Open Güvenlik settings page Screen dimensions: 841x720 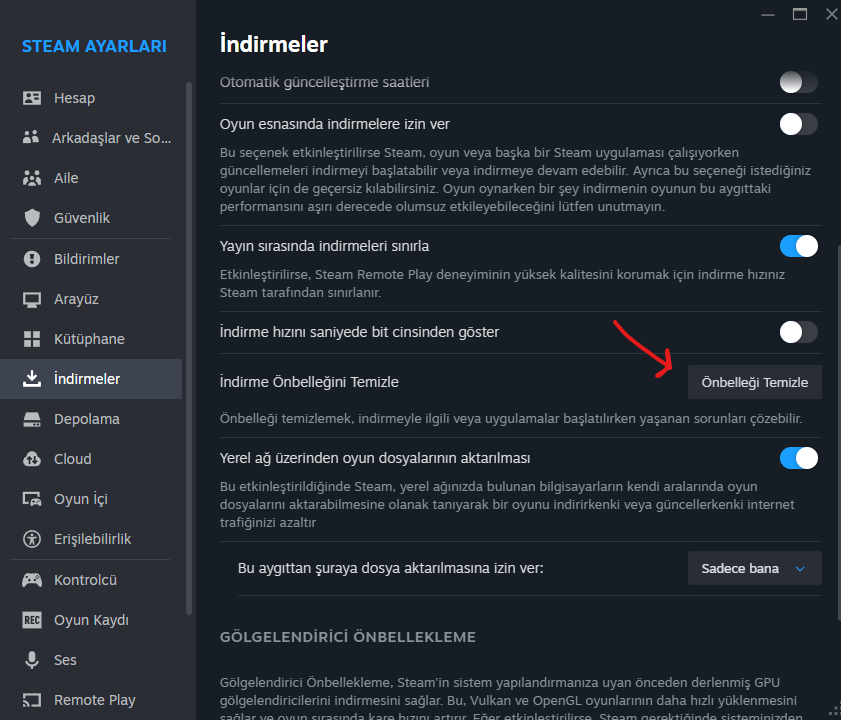tap(91, 218)
